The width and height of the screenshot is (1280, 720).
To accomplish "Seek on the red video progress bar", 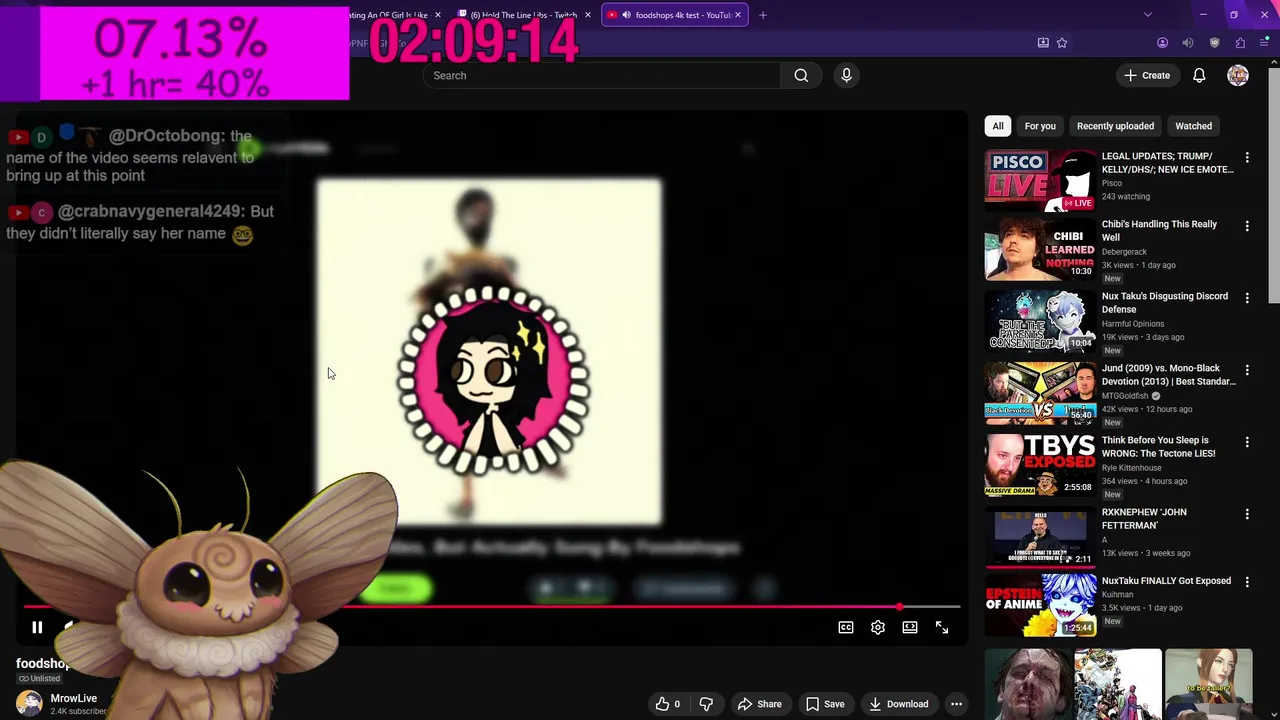I will tap(490, 607).
